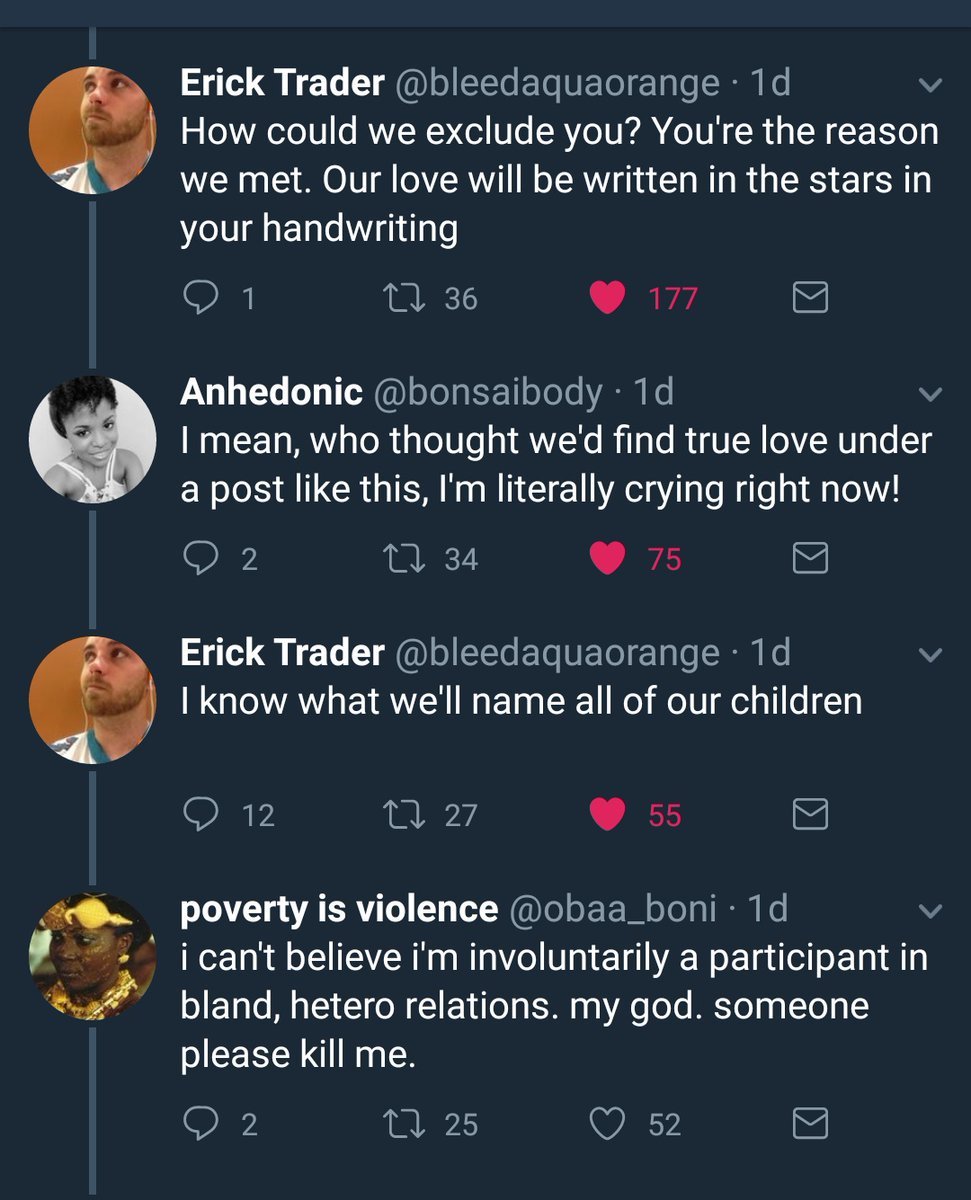Open Anhedonic's profile via display name
Image resolution: width=971 pixels, height=1200 pixels.
click(271, 393)
